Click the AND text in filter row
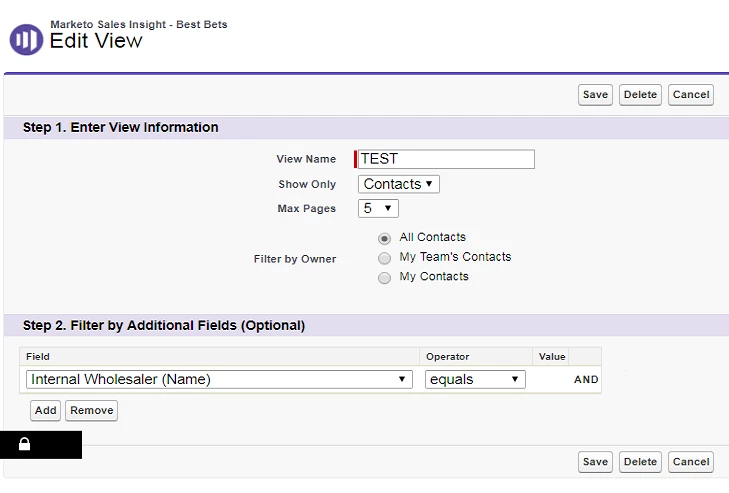 [x=586, y=380]
